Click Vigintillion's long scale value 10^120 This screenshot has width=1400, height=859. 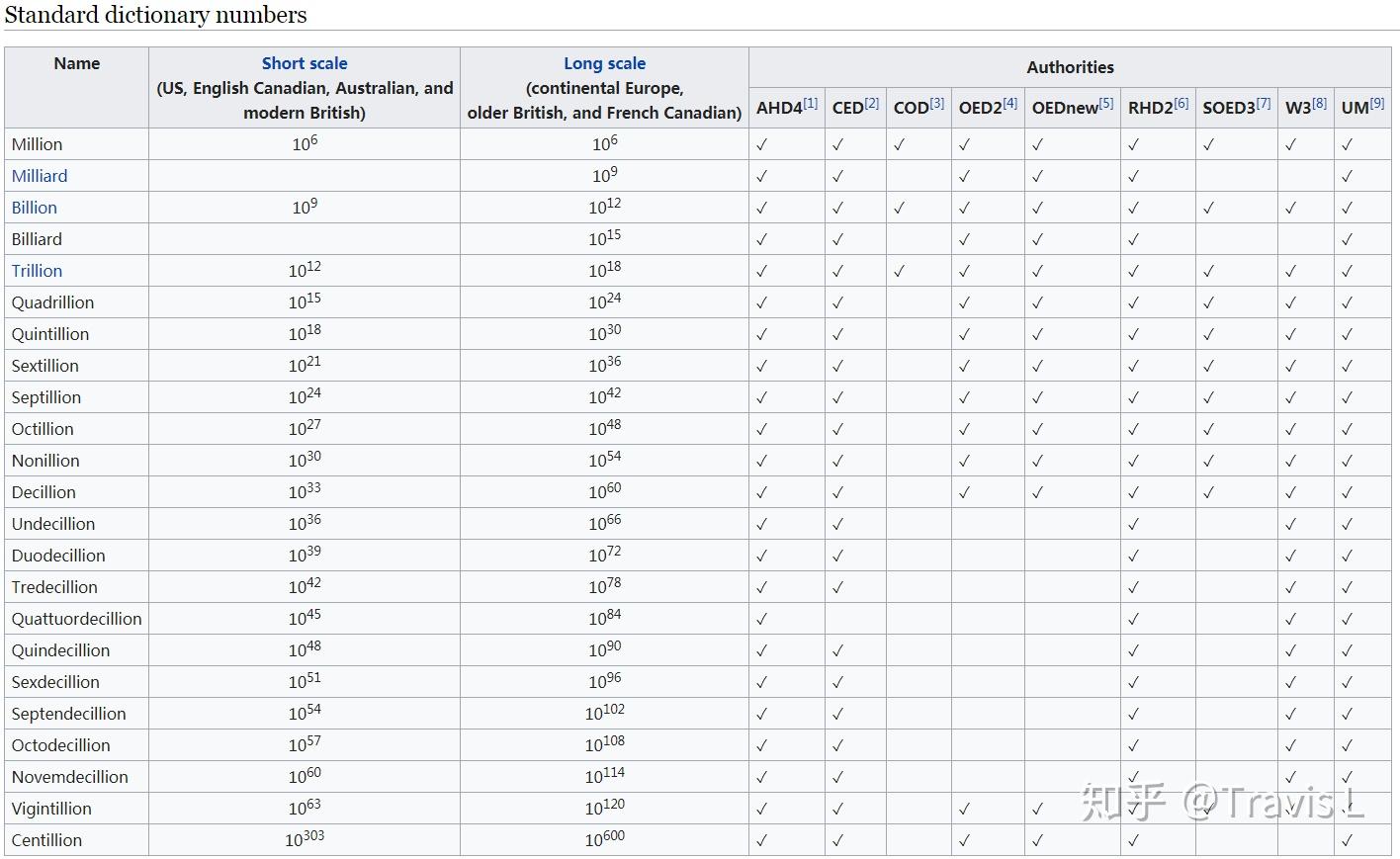point(604,808)
